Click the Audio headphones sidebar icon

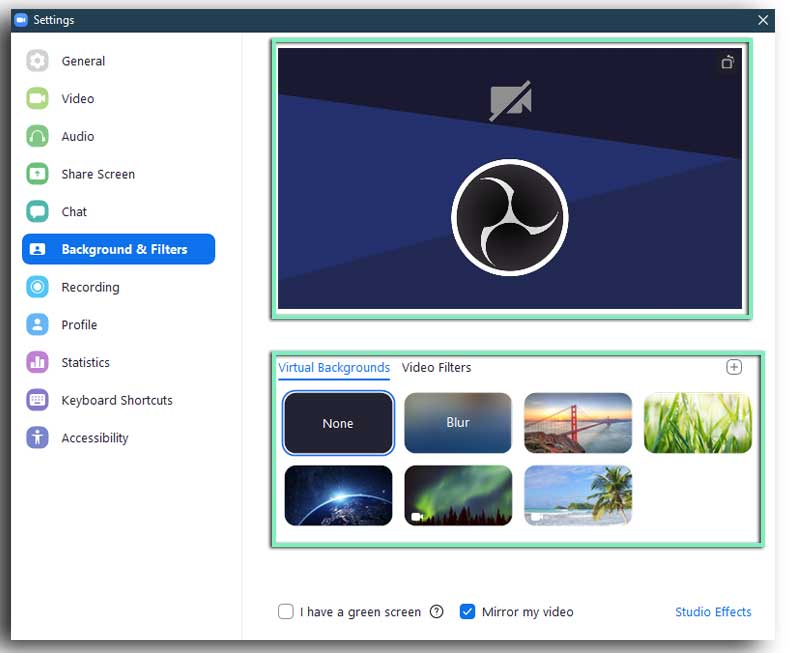[x=37, y=136]
